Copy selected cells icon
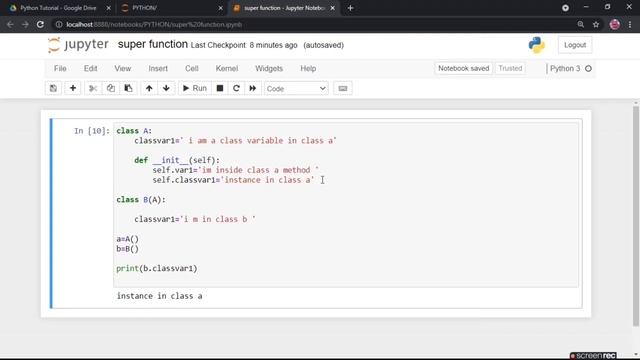 pyautogui.click(x=111, y=88)
